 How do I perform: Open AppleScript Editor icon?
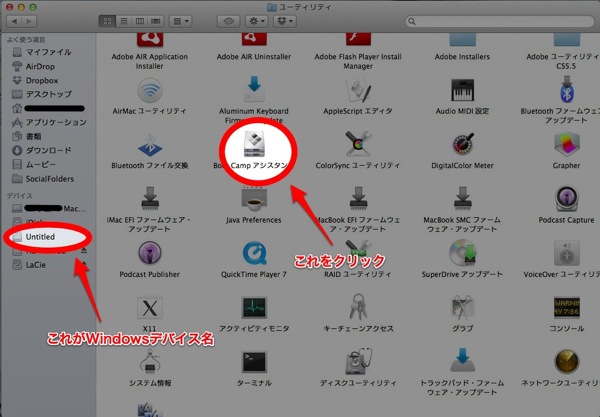[x=358, y=90]
